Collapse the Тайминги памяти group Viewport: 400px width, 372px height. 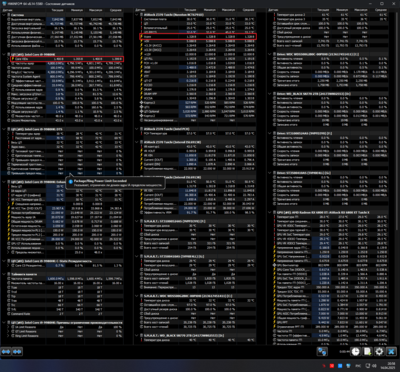click(4, 274)
